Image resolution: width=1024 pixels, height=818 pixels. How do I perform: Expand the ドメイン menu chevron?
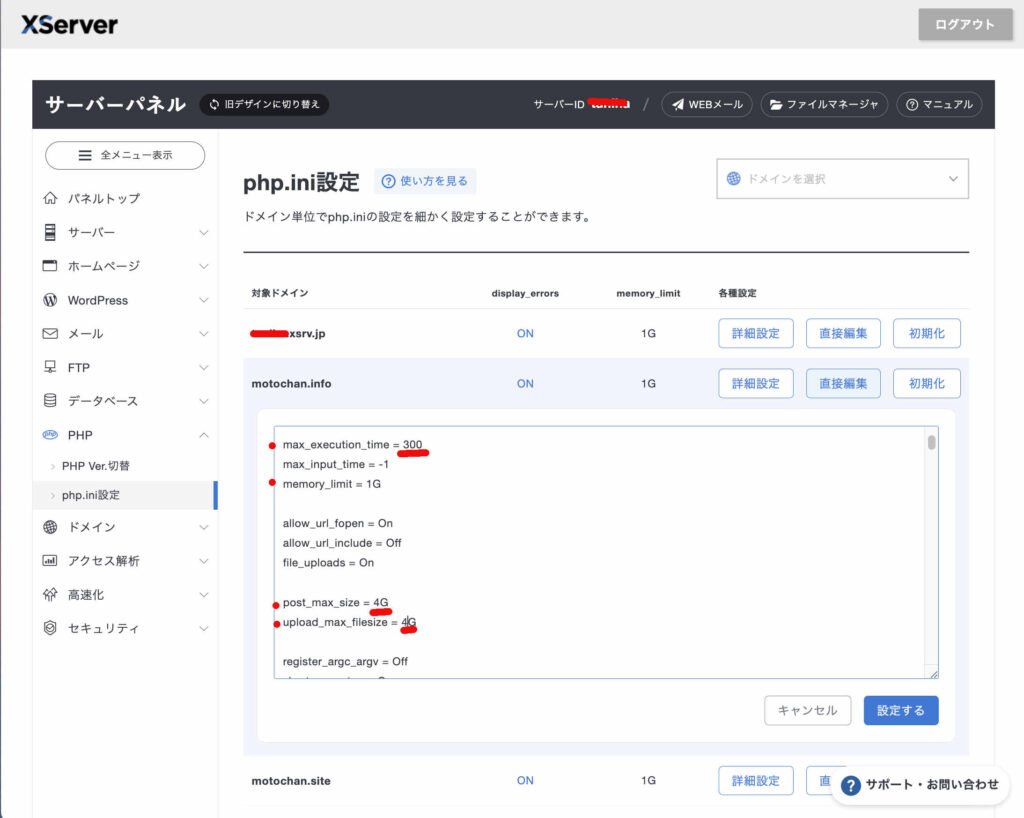click(x=204, y=527)
